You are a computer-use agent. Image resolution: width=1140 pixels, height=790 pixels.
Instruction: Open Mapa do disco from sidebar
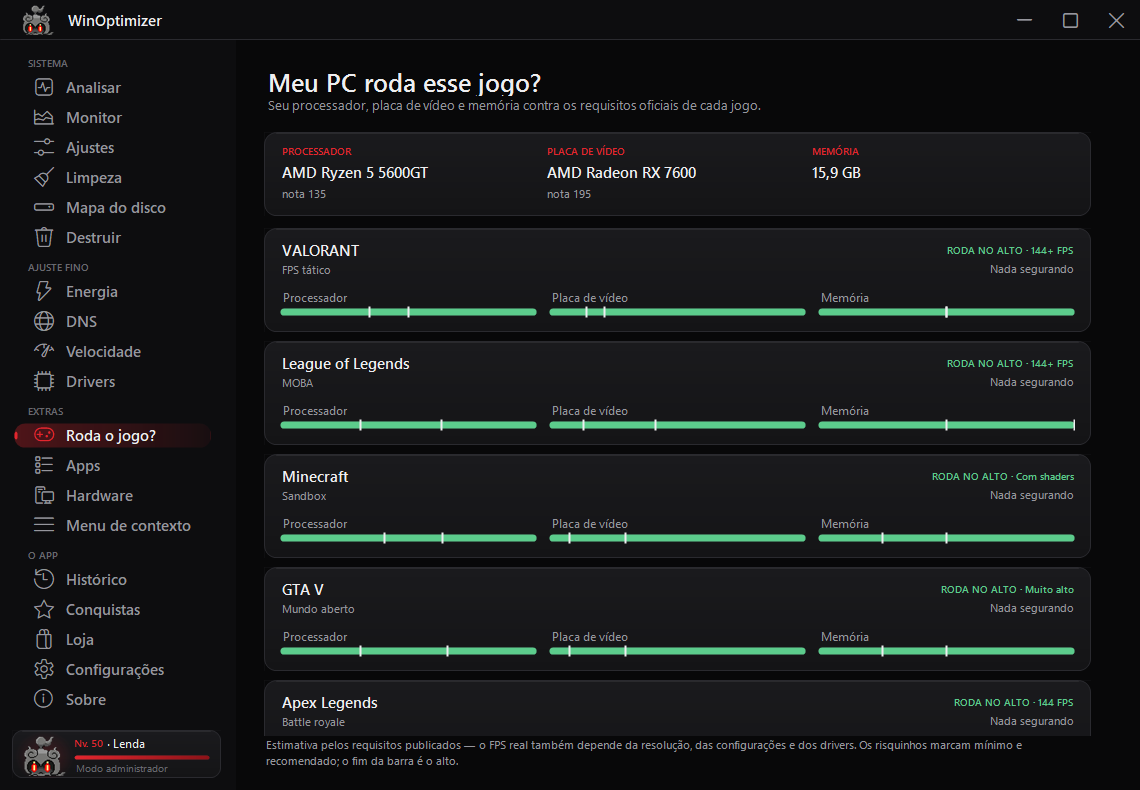pyautogui.click(x=113, y=207)
